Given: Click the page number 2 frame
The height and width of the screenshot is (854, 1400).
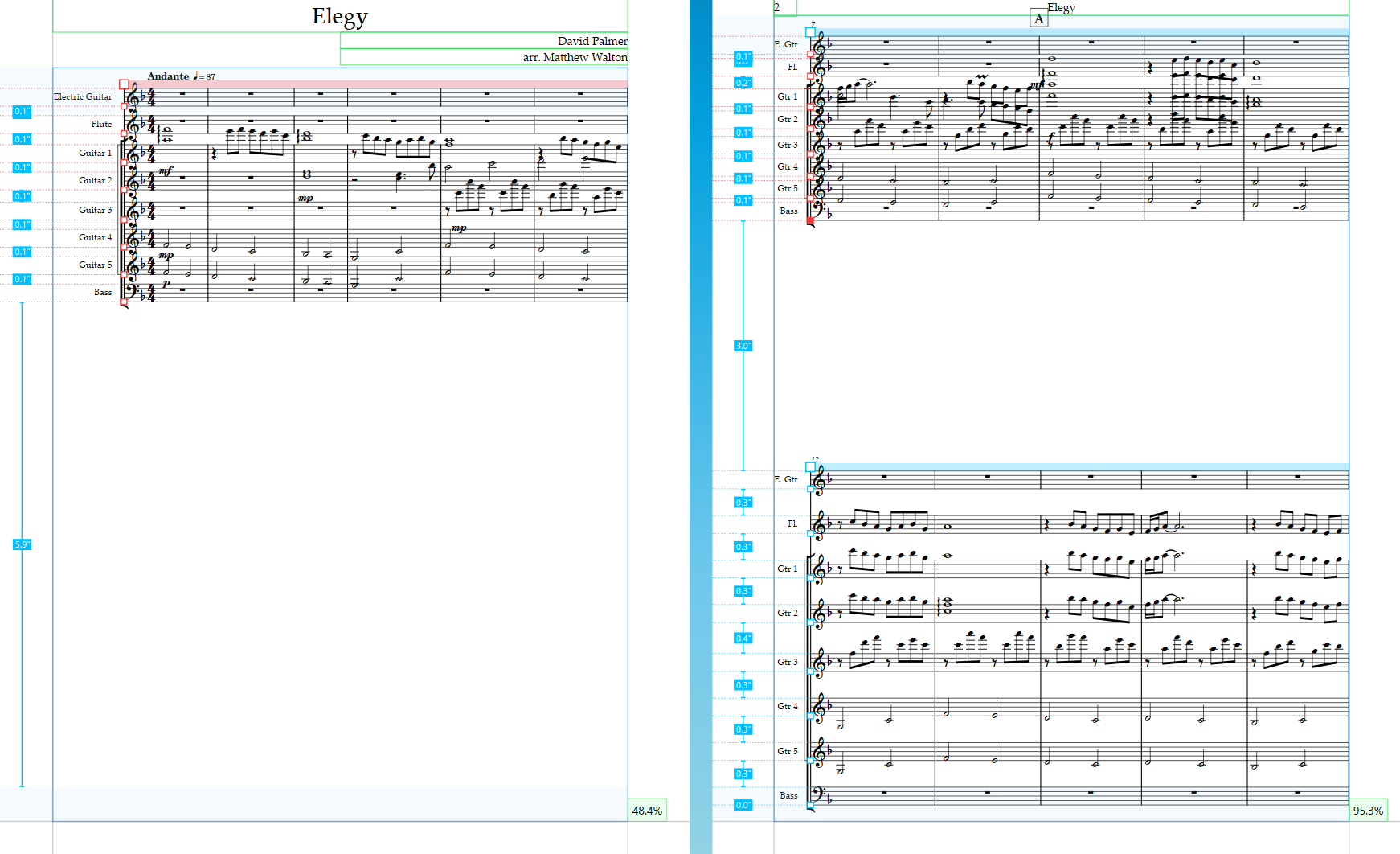Looking at the screenshot, I should click(x=785, y=8).
